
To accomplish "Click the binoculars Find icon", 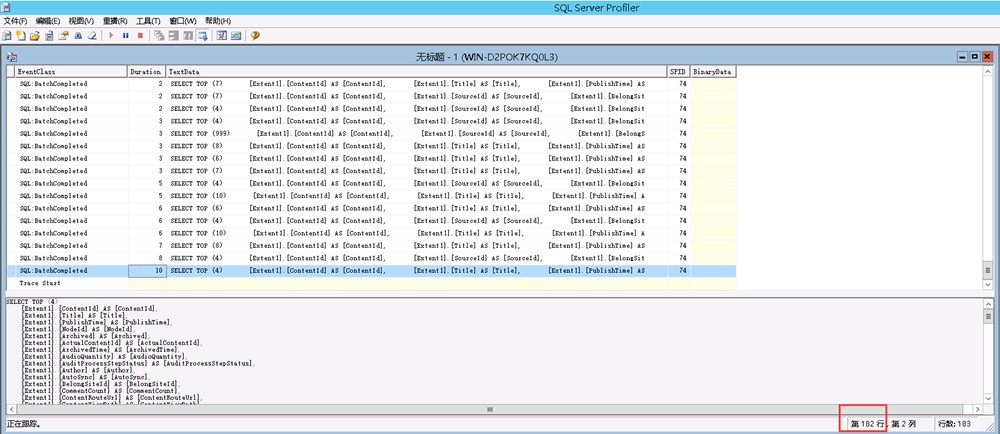I will (76, 35).
